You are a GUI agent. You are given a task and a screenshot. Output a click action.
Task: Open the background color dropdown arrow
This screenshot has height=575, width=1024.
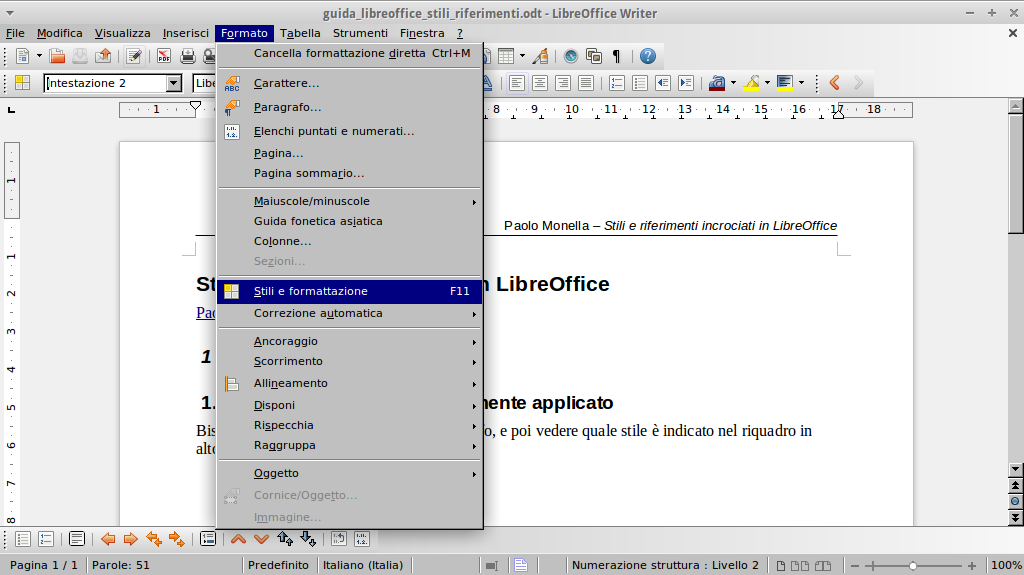tap(801, 83)
